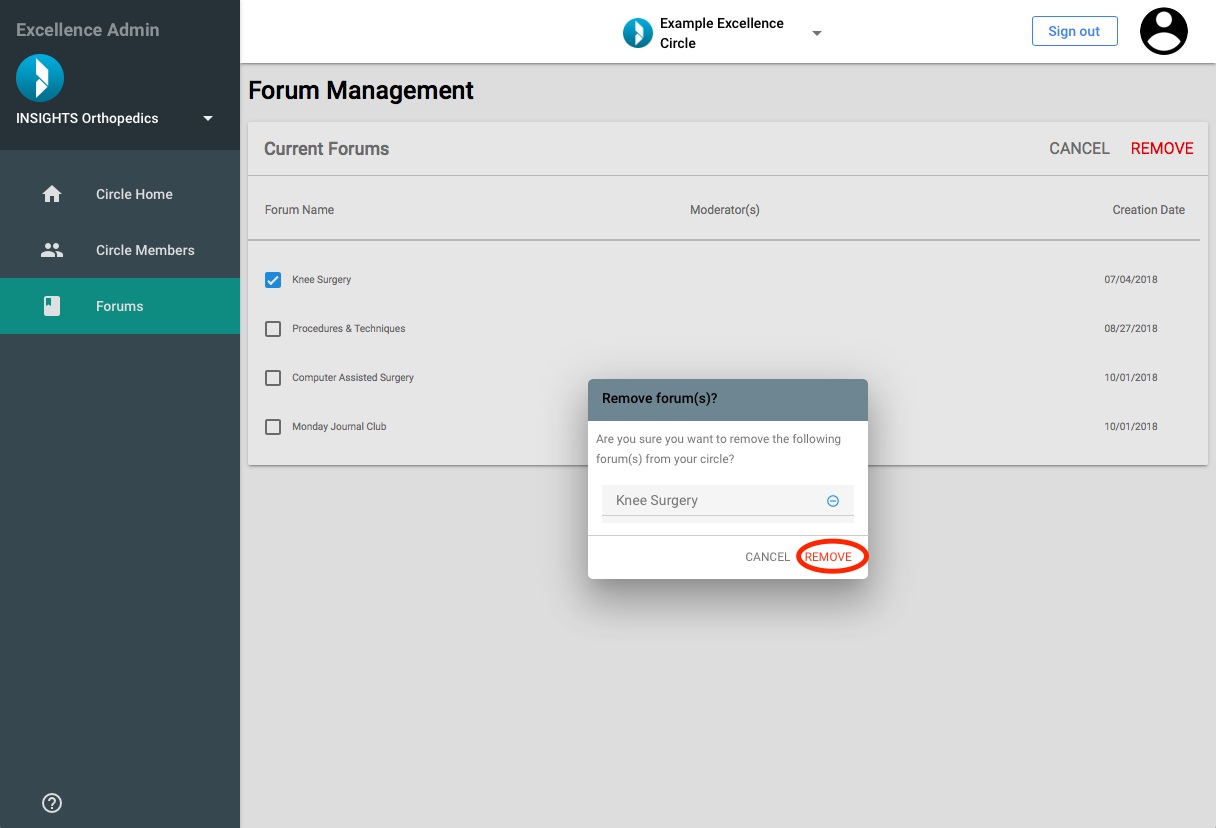The width and height of the screenshot is (1216, 828).
Task: Click the Current Forums panel title
Action: click(327, 149)
